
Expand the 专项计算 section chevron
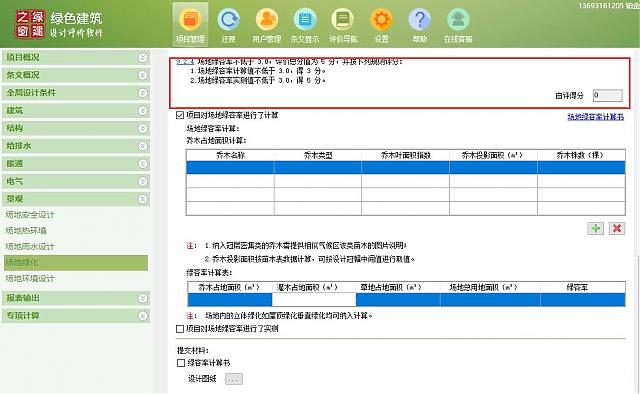point(142,316)
